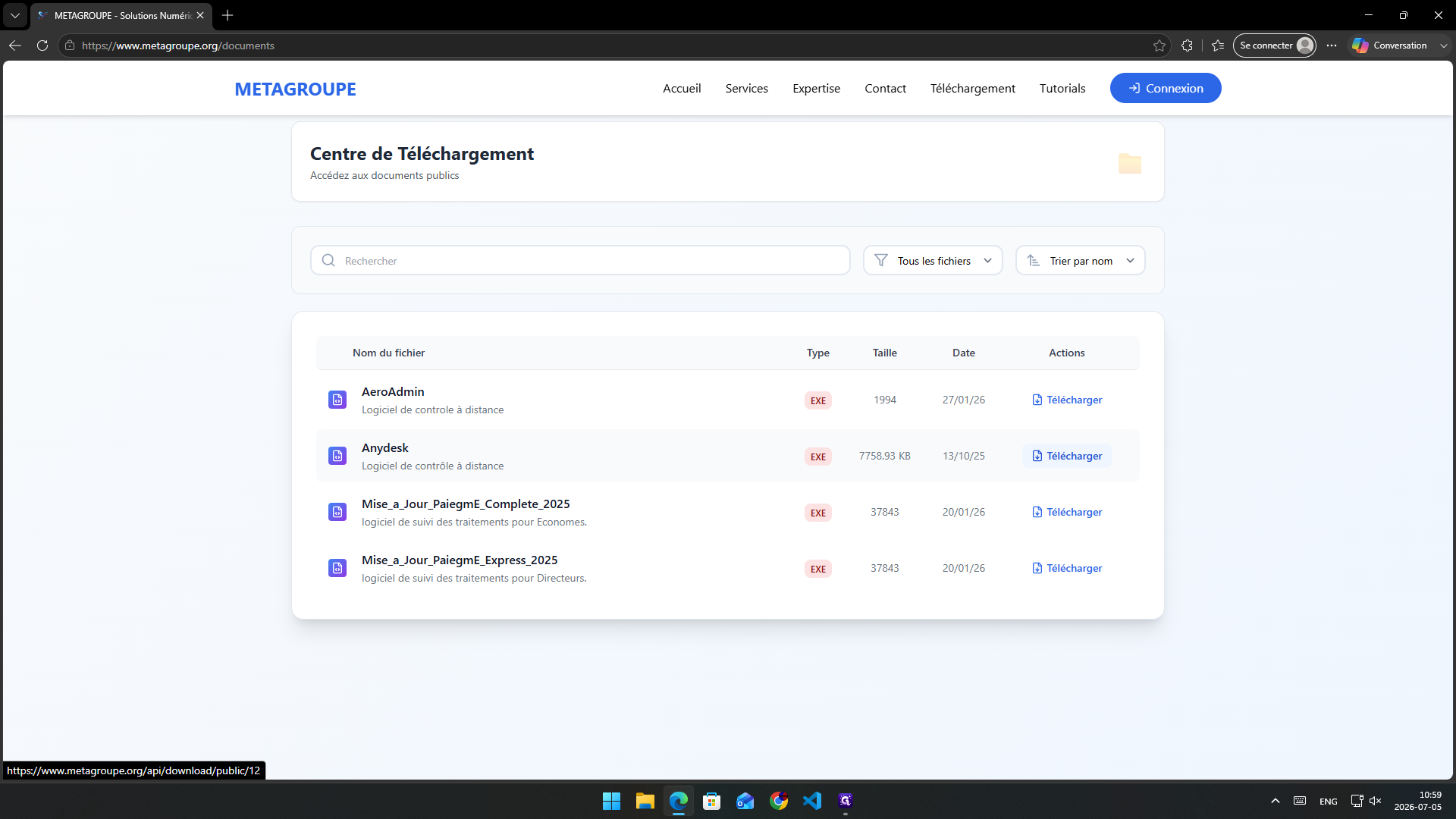Reload the page with refresh icon

tap(42, 45)
